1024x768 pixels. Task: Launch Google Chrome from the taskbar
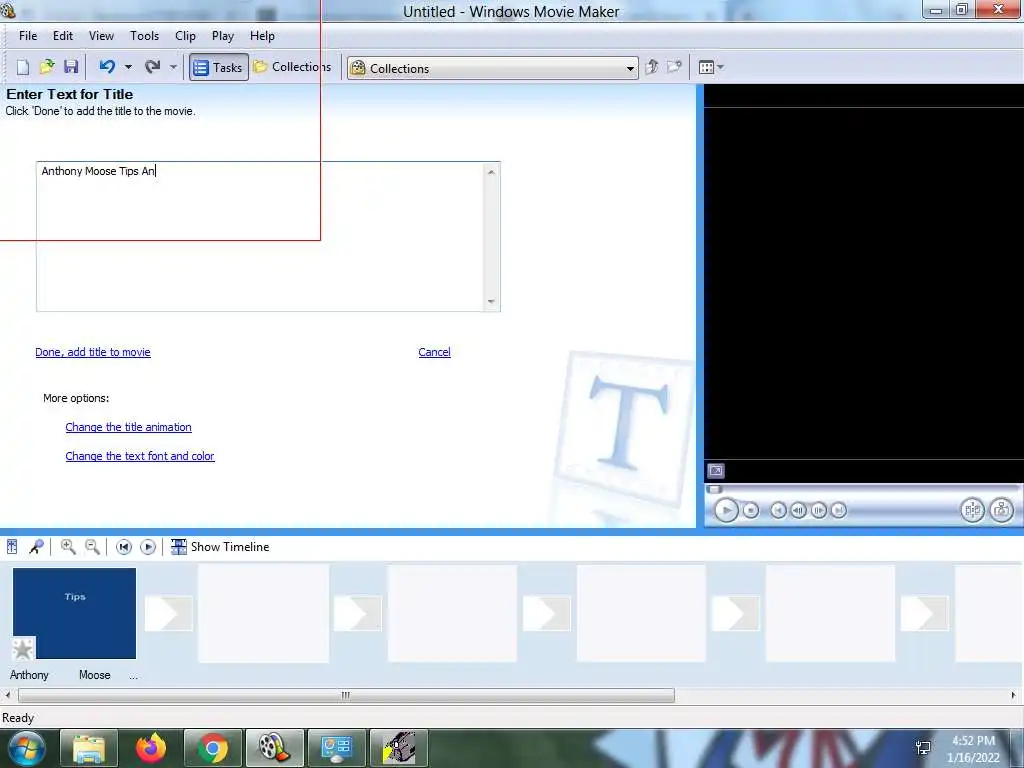[213, 748]
